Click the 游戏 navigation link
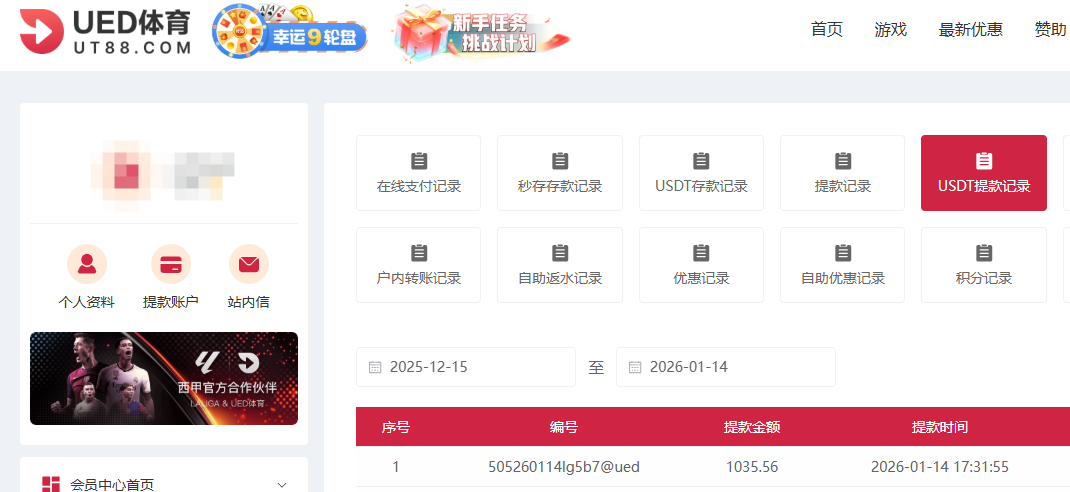The width and height of the screenshot is (1070, 492). click(890, 30)
